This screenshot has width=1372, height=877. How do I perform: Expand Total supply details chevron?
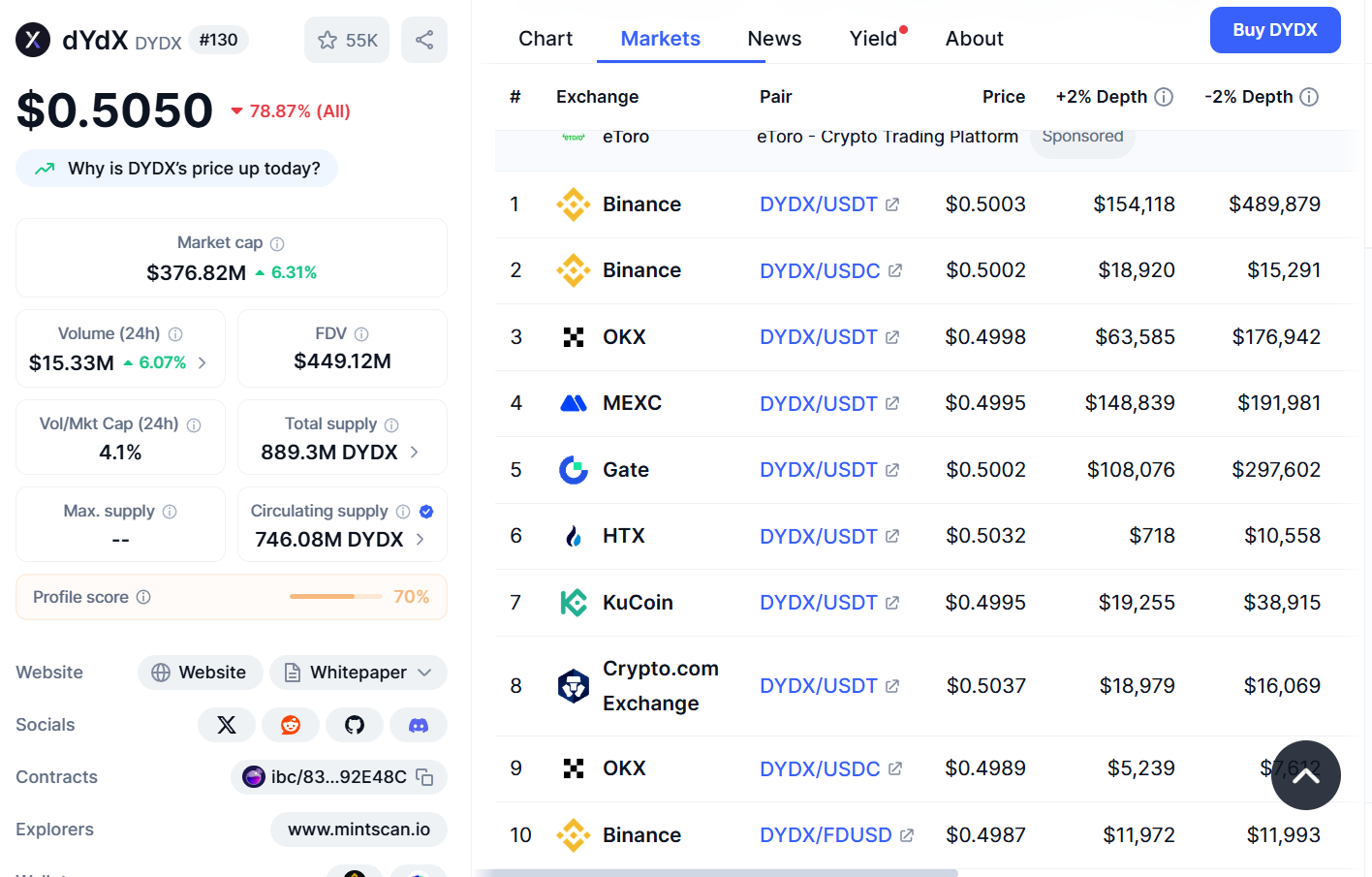[415, 453]
